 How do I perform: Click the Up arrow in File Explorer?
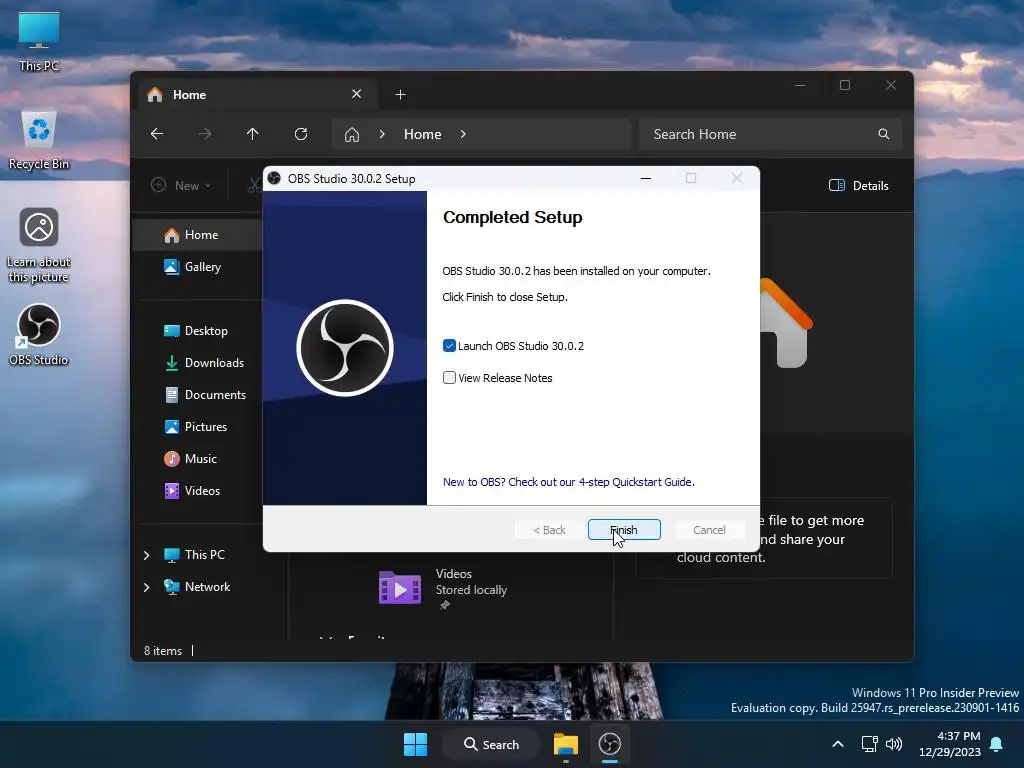click(x=253, y=134)
